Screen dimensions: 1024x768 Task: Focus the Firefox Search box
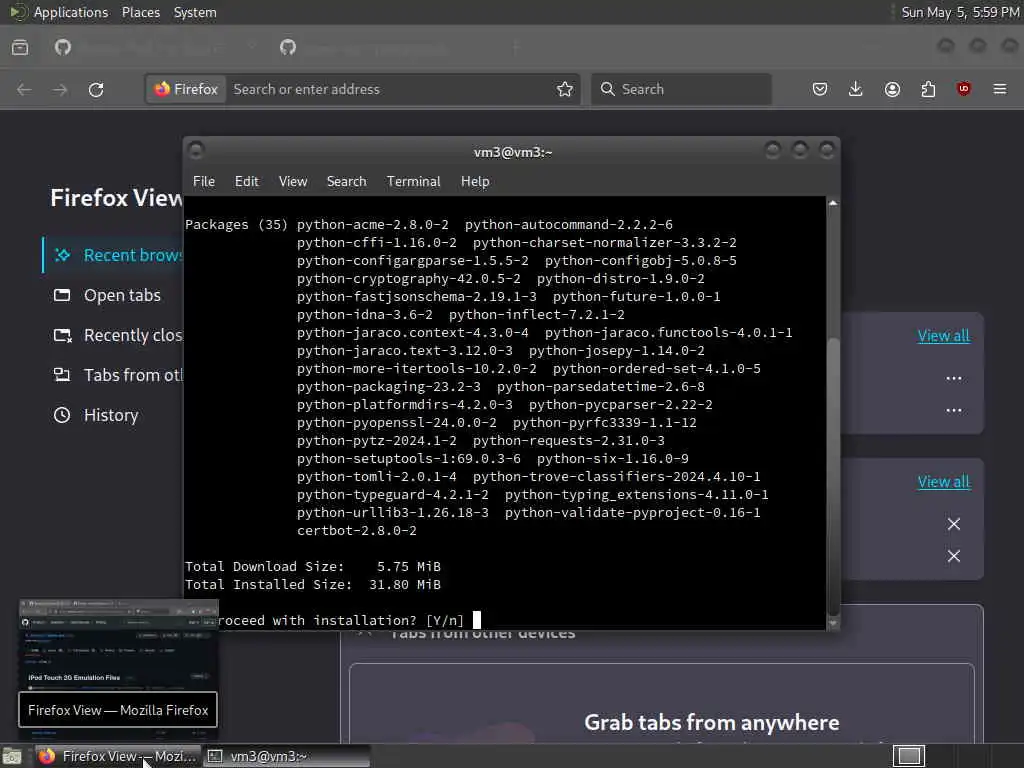click(681, 89)
